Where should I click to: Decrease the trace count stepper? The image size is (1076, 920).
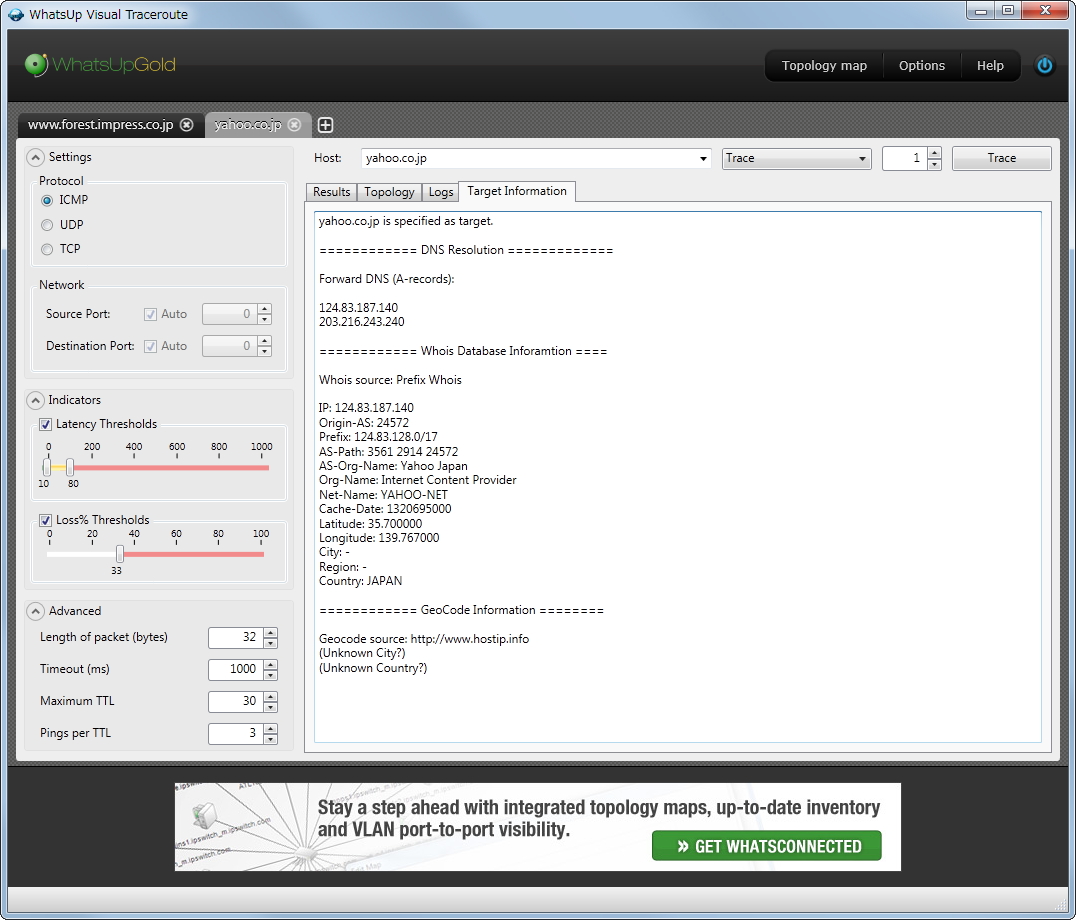tap(934, 165)
